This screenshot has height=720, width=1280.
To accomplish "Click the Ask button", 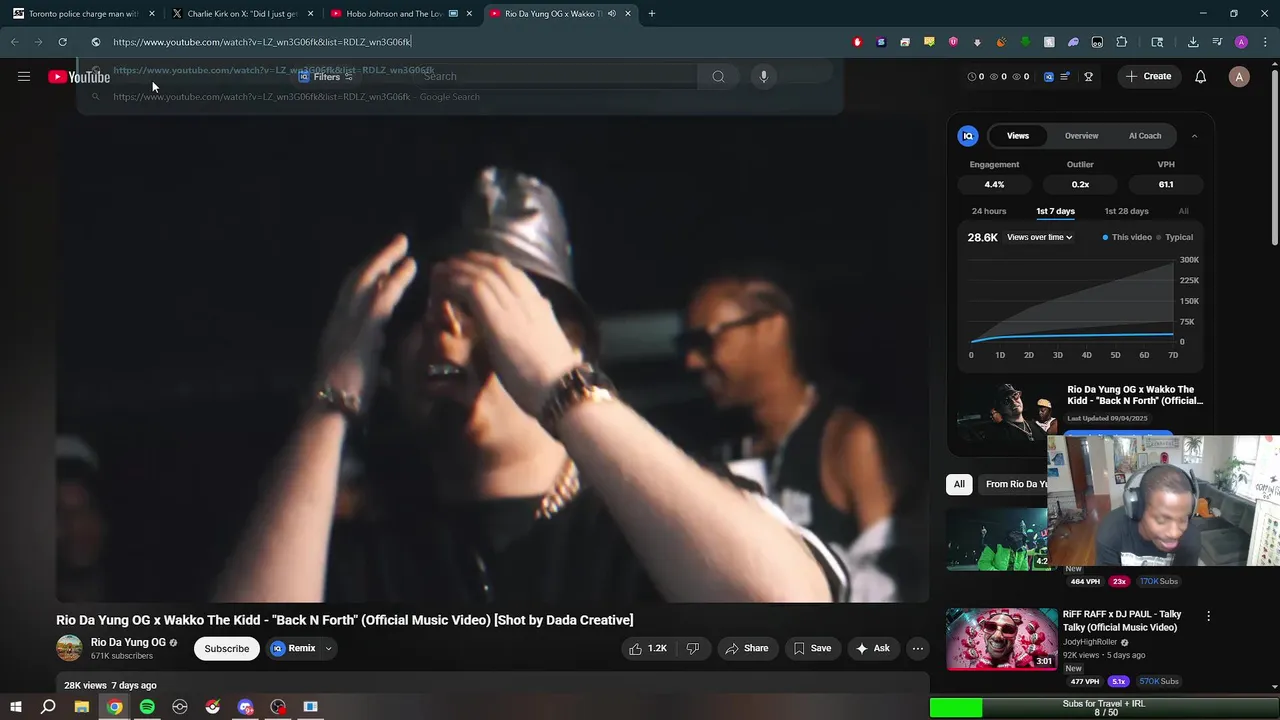I will [872, 648].
